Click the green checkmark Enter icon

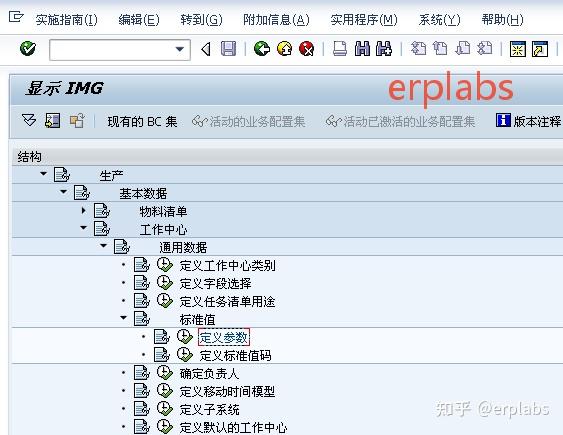(x=28, y=49)
